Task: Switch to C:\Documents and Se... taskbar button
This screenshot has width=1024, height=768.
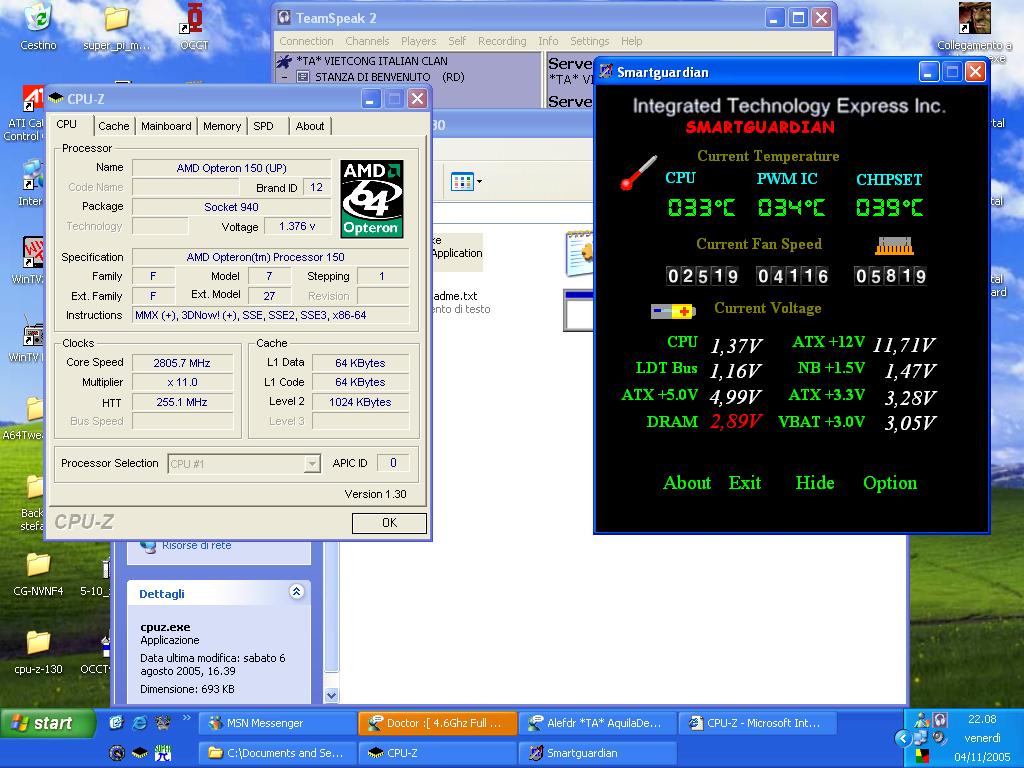Action: pyautogui.click(x=276, y=753)
